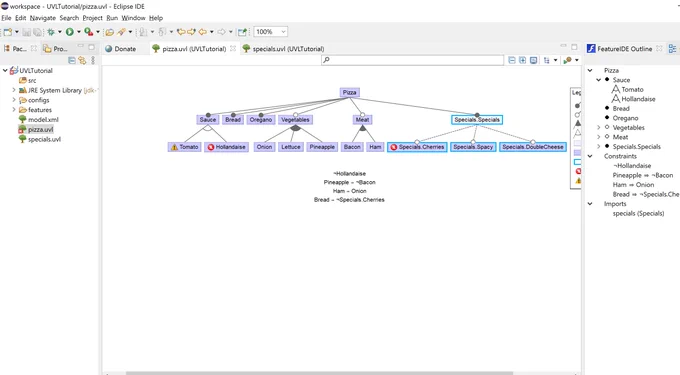The height and width of the screenshot is (375, 680).
Task: Open the automated analysis dropdown arrow
Action: pos(577,60)
